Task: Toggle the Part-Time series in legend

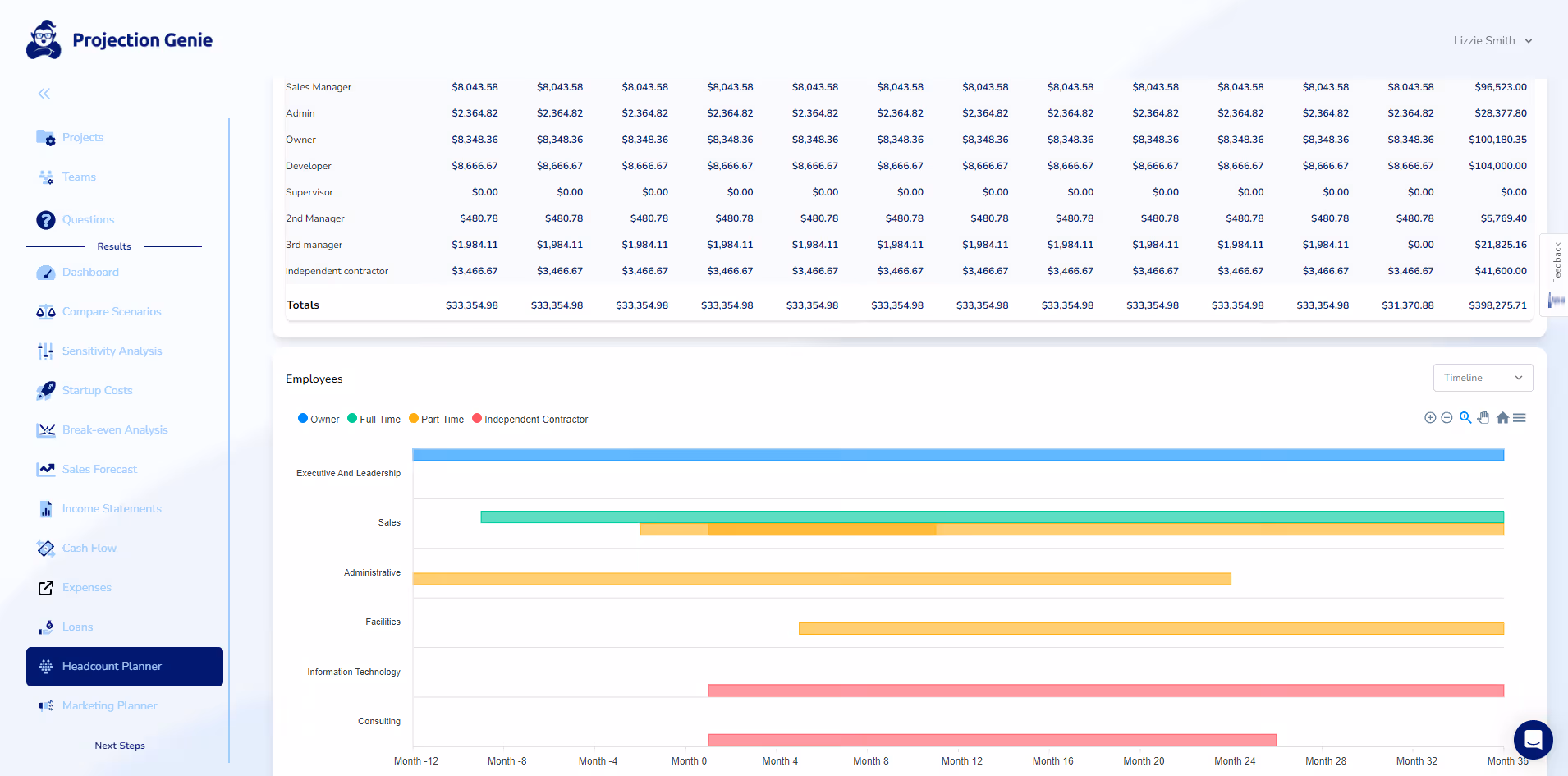Action: (x=437, y=419)
